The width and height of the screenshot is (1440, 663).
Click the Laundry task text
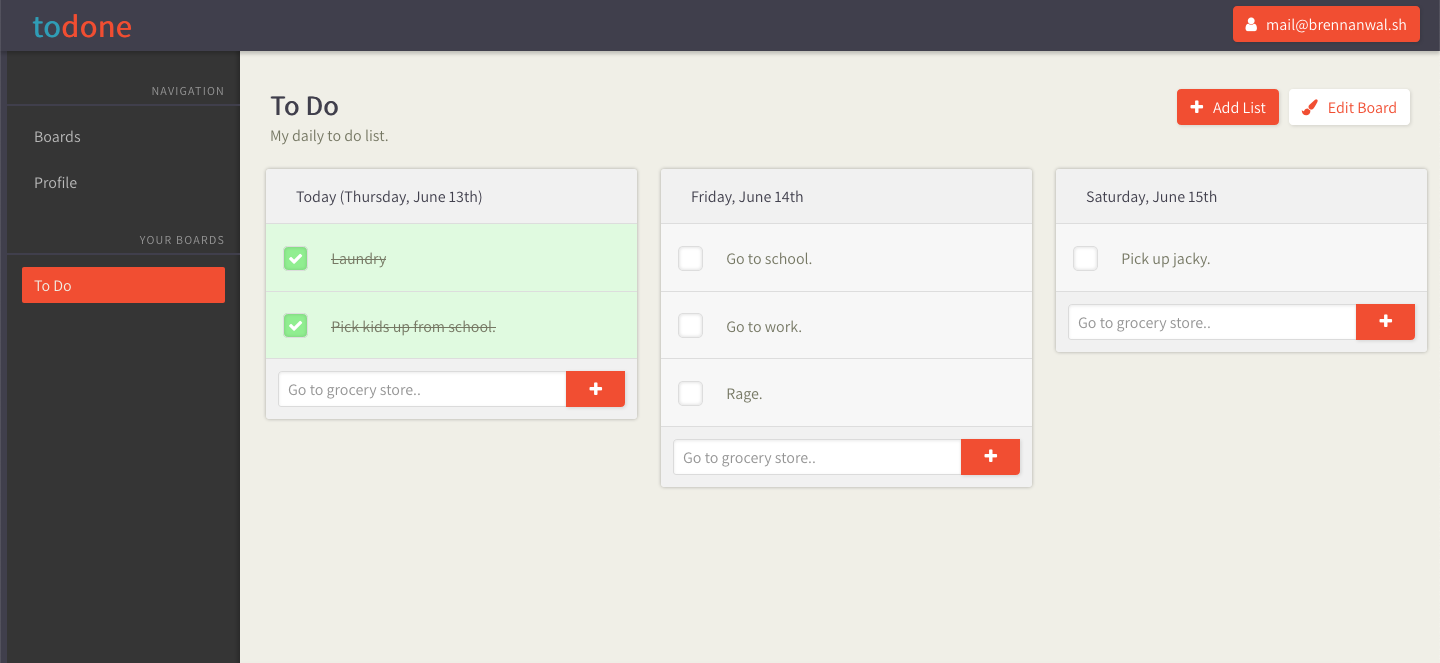[358, 258]
